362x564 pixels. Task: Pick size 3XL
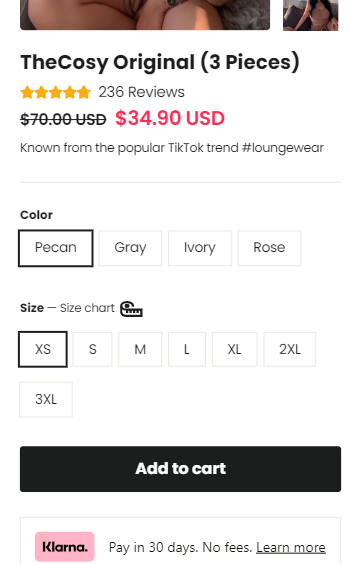(46, 399)
